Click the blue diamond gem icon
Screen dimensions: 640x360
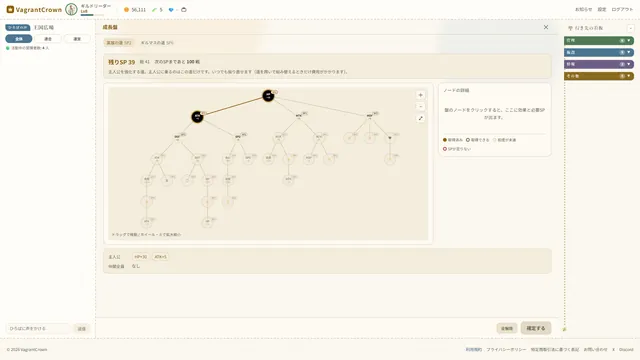pos(171,9)
